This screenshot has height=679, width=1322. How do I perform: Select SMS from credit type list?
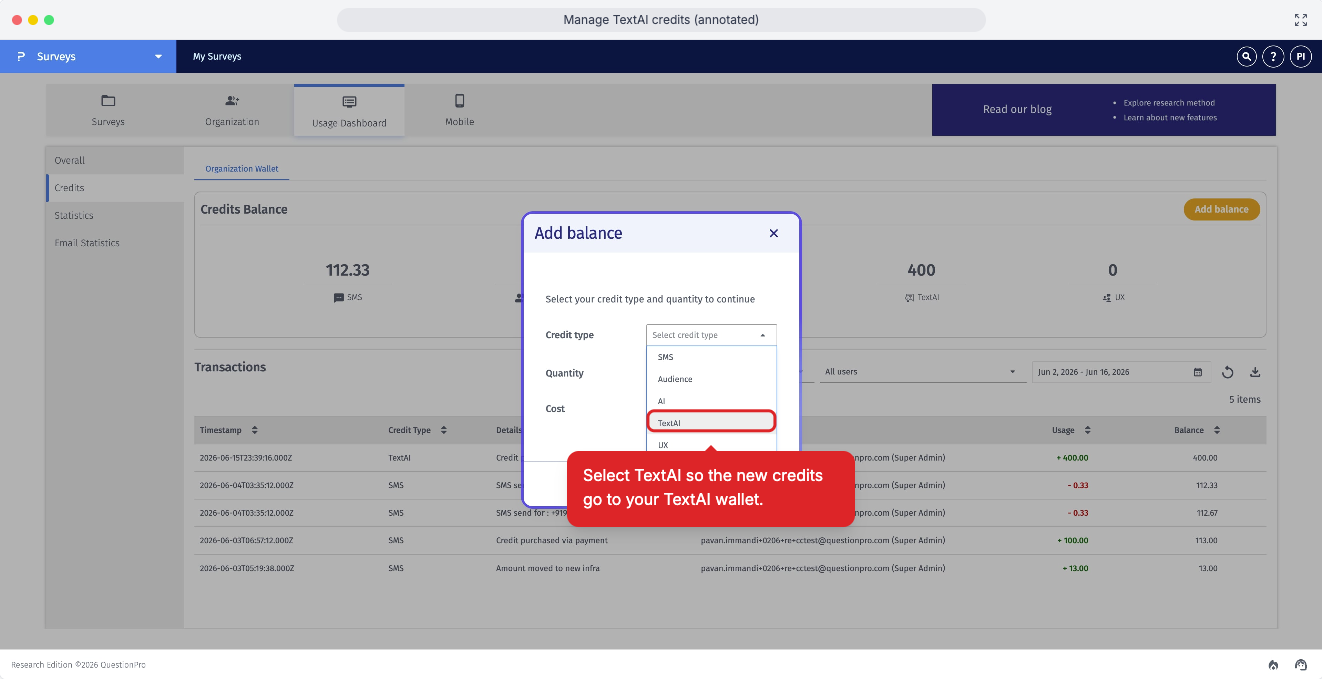pyautogui.click(x=711, y=357)
